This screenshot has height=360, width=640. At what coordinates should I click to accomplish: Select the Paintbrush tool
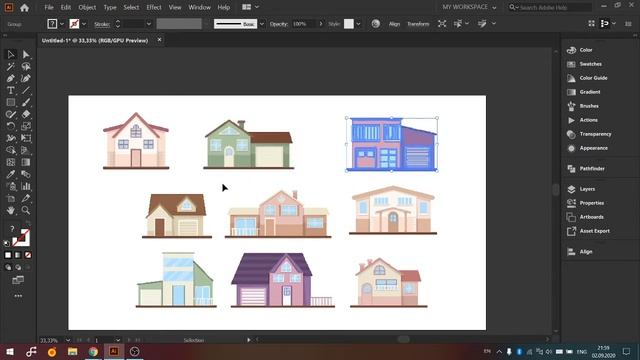[26, 102]
